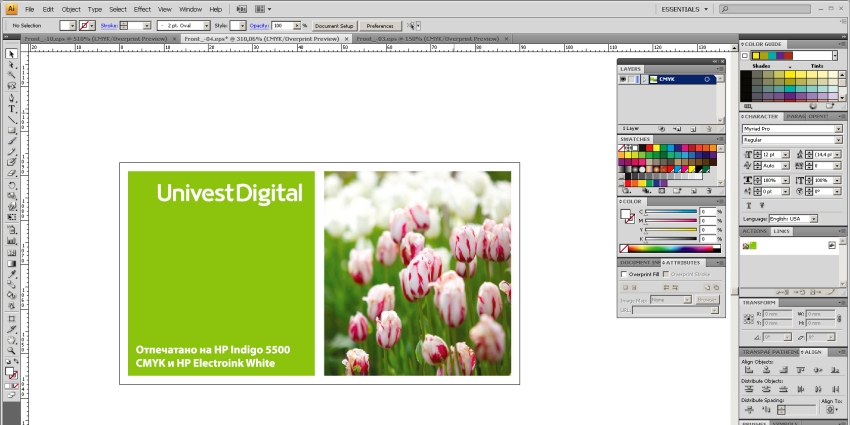This screenshot has height=425, width=850.
Task: Click the red swatch in Swatches first row
Action: 649,148
